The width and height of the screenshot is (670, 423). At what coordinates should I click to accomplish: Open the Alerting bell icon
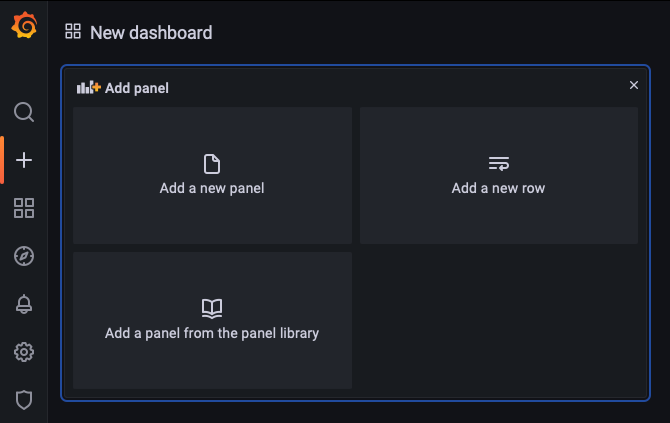24,304
